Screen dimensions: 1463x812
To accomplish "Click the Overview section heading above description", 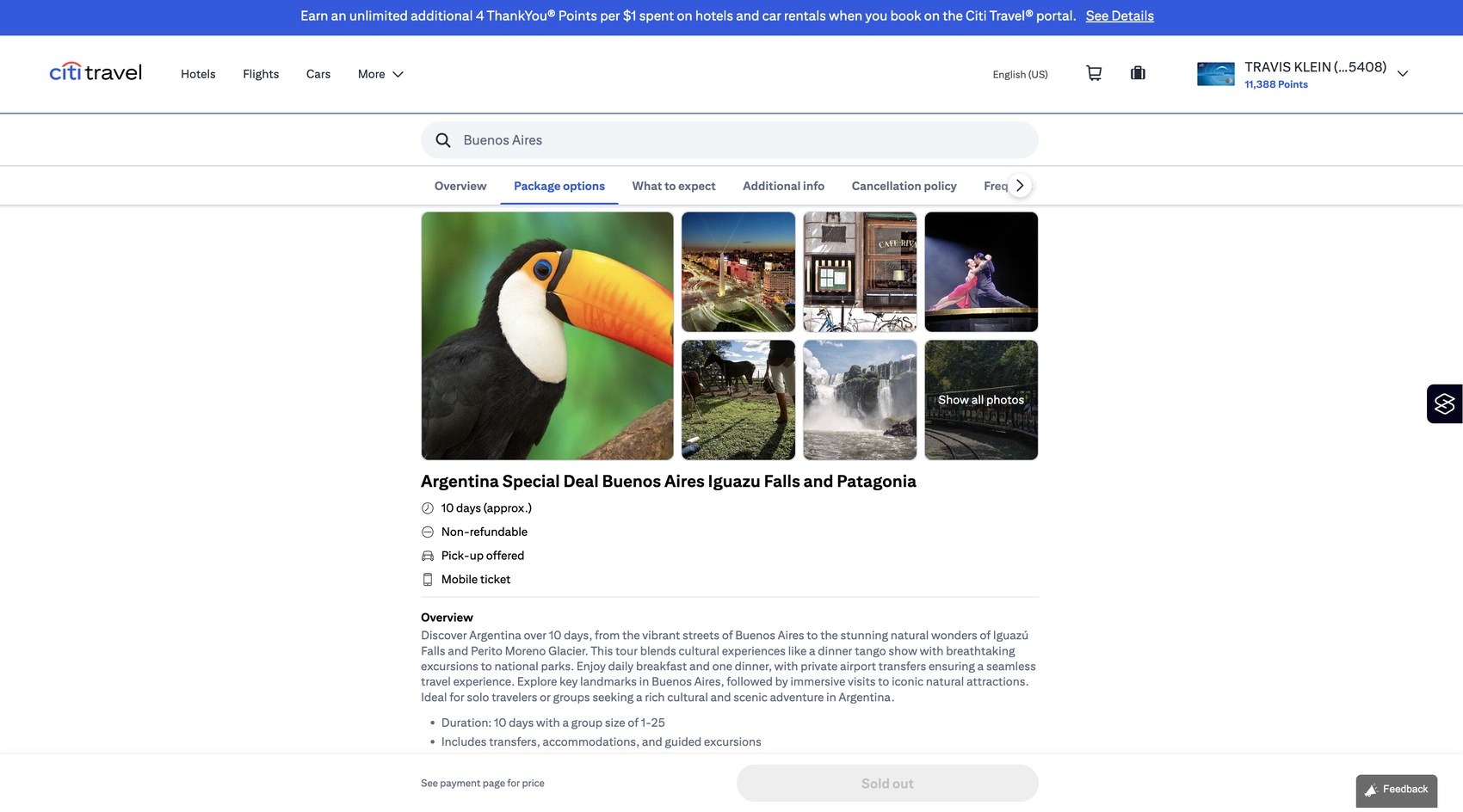I will click(447, 618).
